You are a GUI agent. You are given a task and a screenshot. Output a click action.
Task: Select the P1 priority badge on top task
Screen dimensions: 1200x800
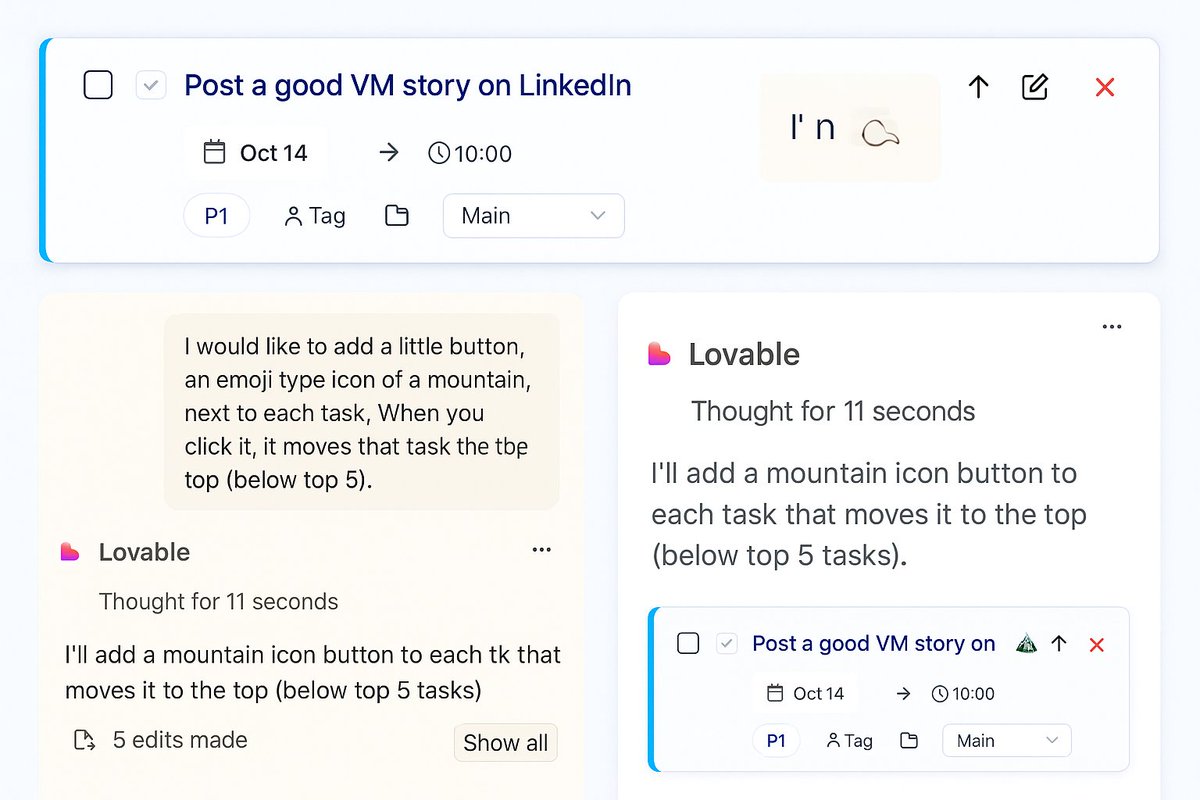pyautogui.click(x=217, y=216)
